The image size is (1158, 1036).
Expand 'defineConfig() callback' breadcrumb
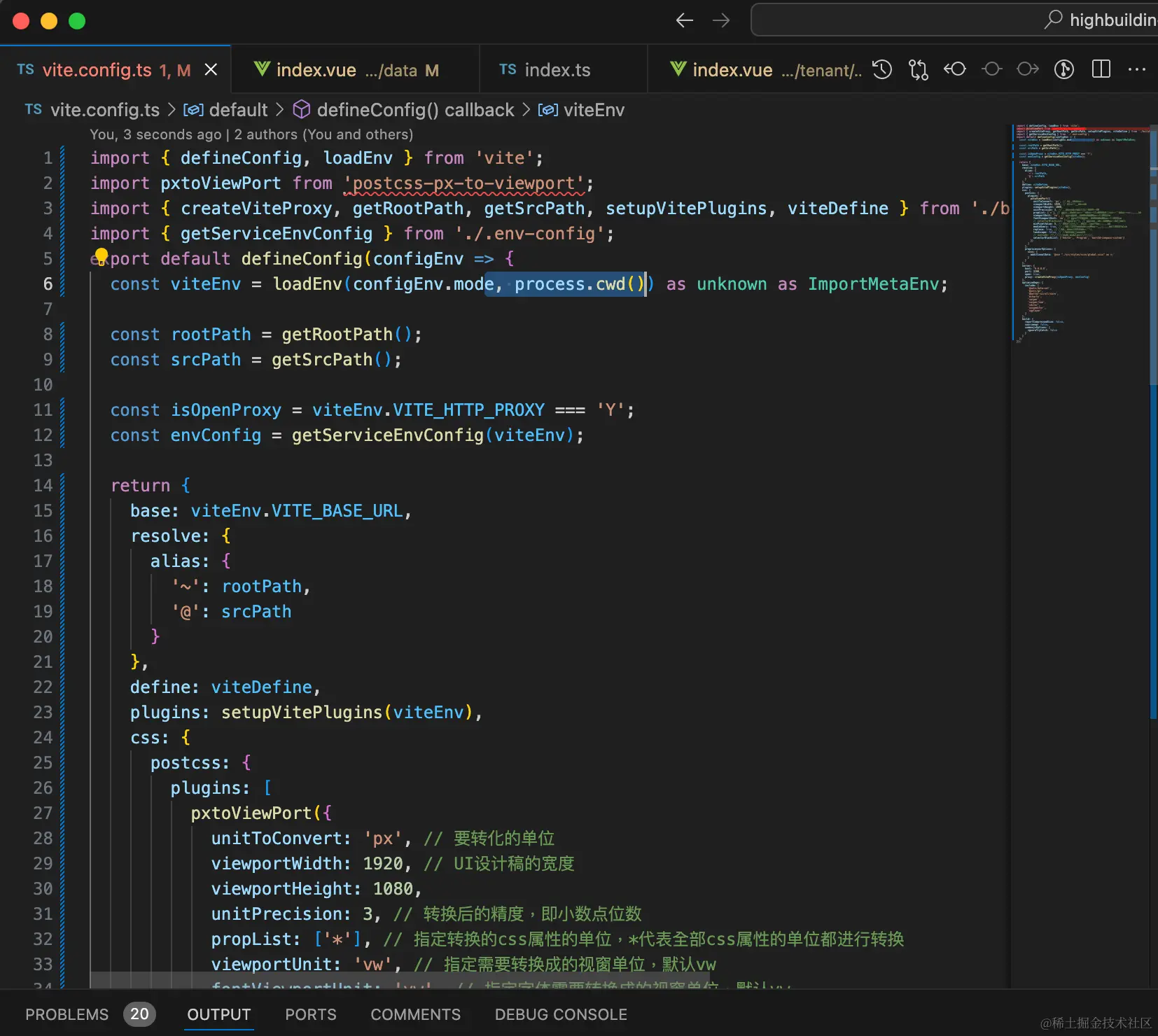(x=414, y=110)
